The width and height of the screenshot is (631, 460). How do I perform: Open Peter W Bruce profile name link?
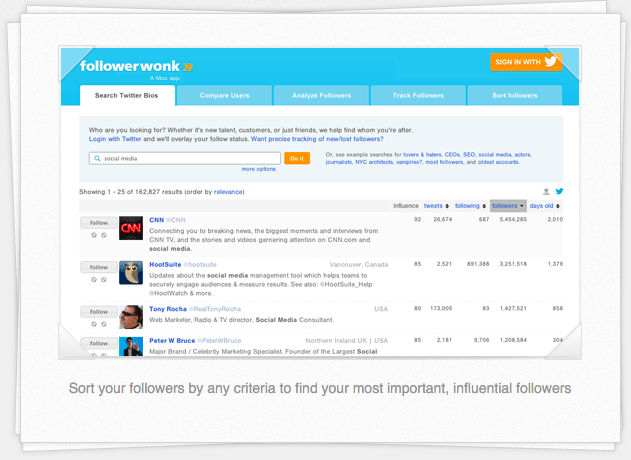coord(172,340)
